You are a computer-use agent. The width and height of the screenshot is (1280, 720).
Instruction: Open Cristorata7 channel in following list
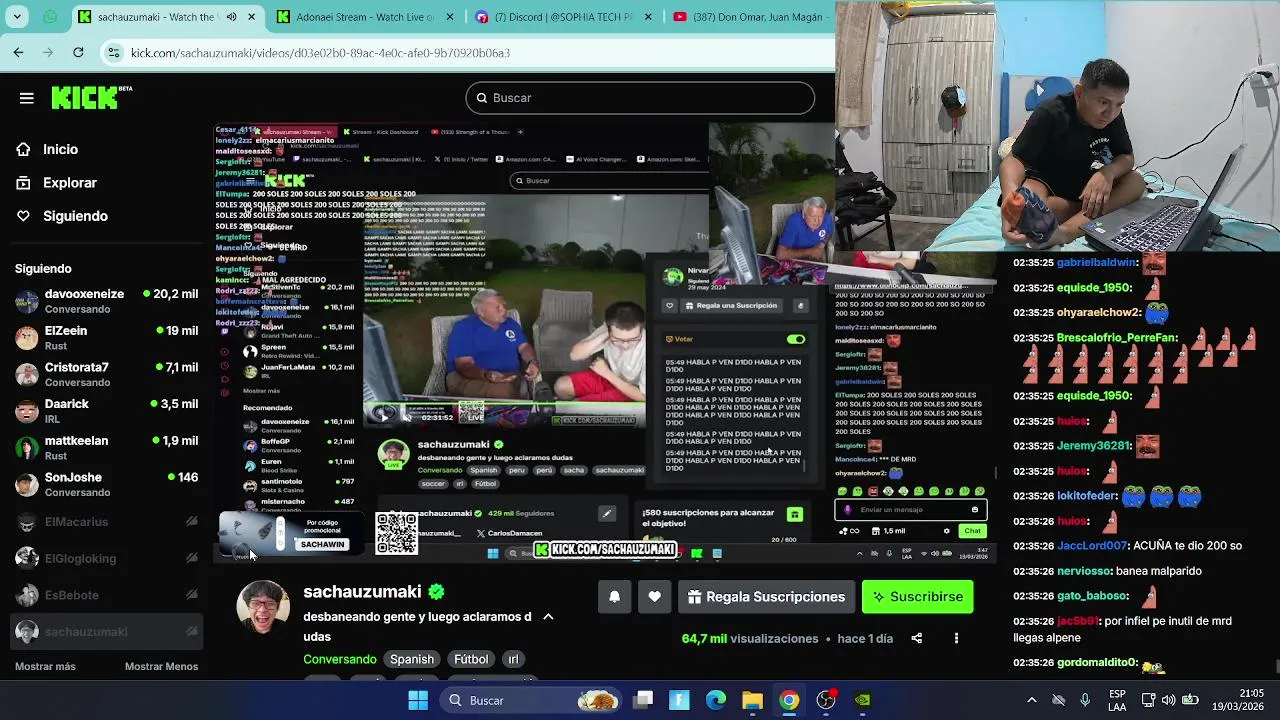[x=106, y=374]
